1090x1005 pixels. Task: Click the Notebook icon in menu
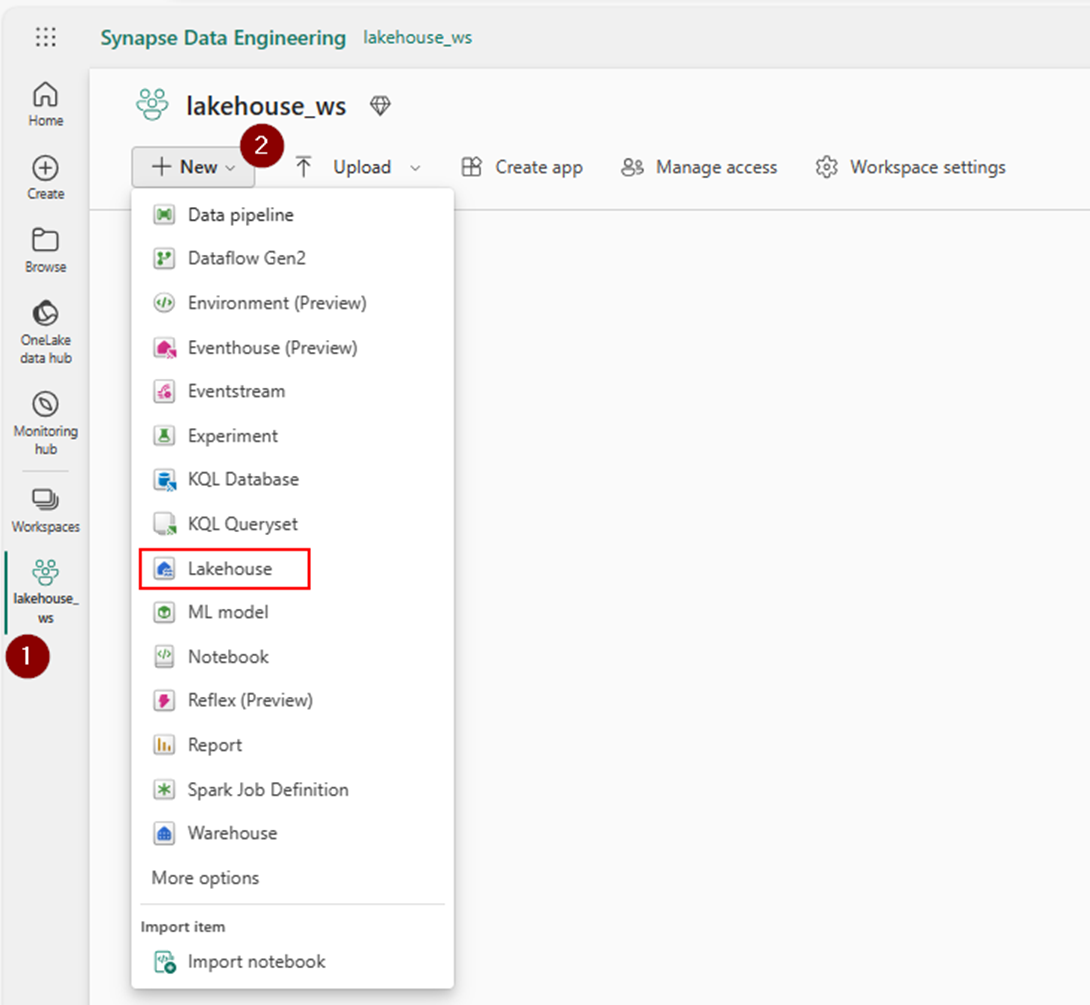pos(164,657)
